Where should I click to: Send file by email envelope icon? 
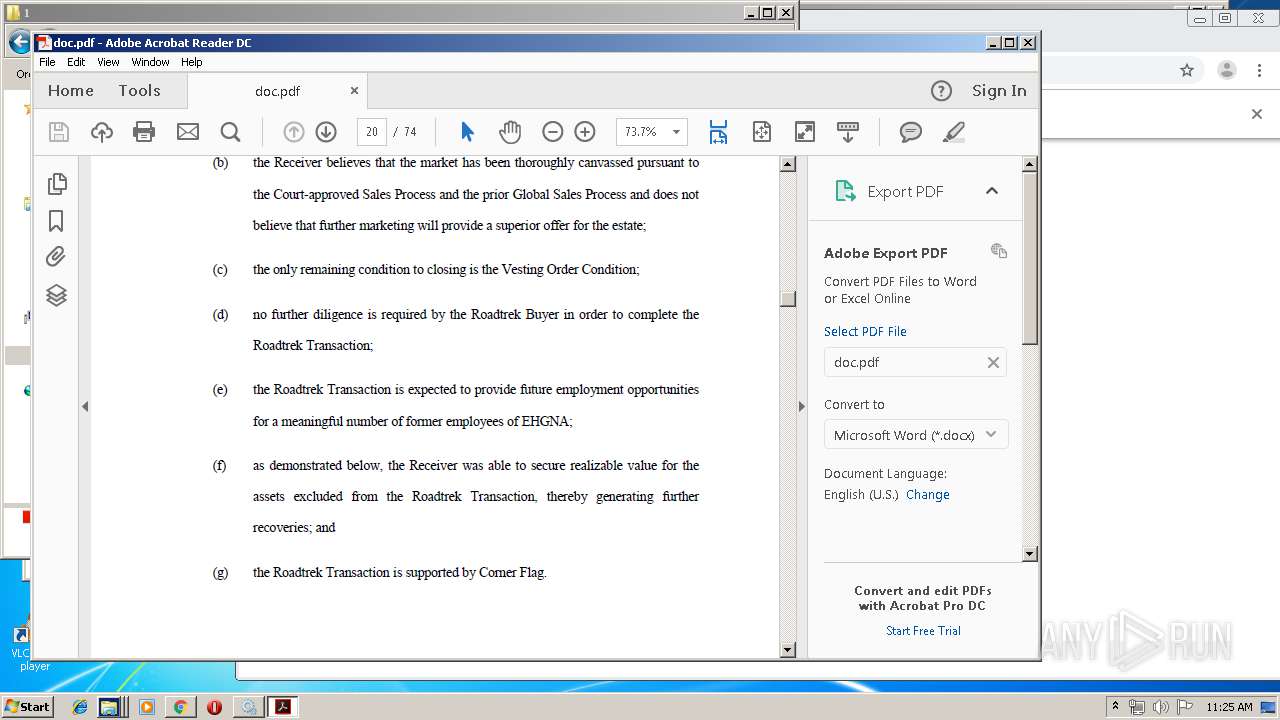tap(187, 132)
